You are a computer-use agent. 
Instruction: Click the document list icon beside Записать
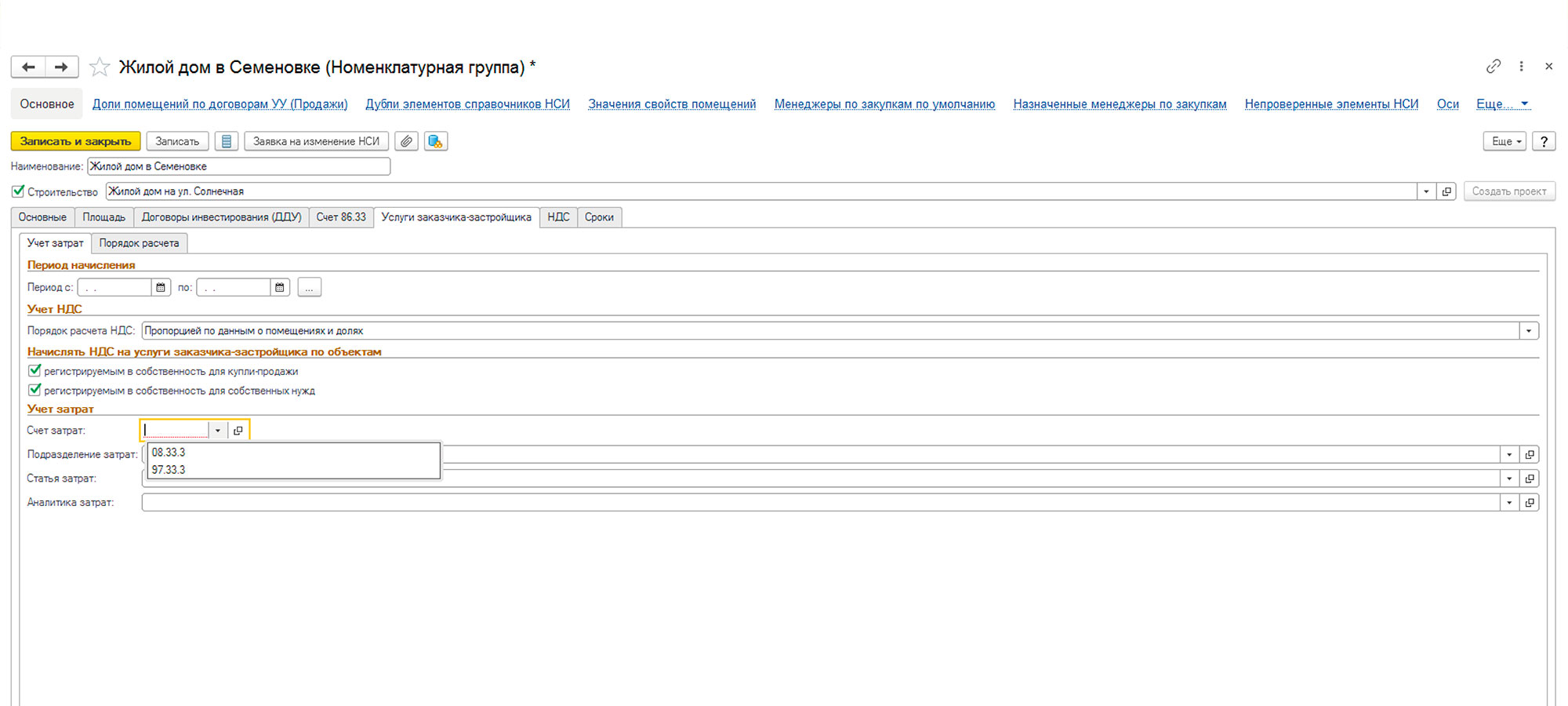click(227, 141)
